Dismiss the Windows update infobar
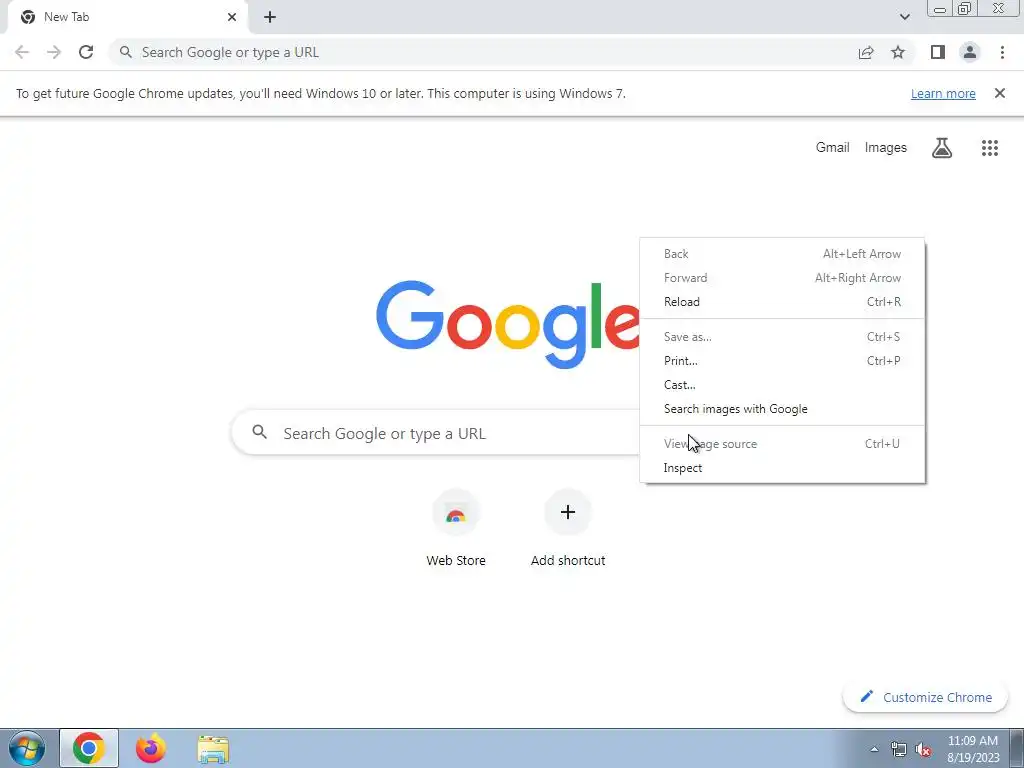 (1000, 93)
